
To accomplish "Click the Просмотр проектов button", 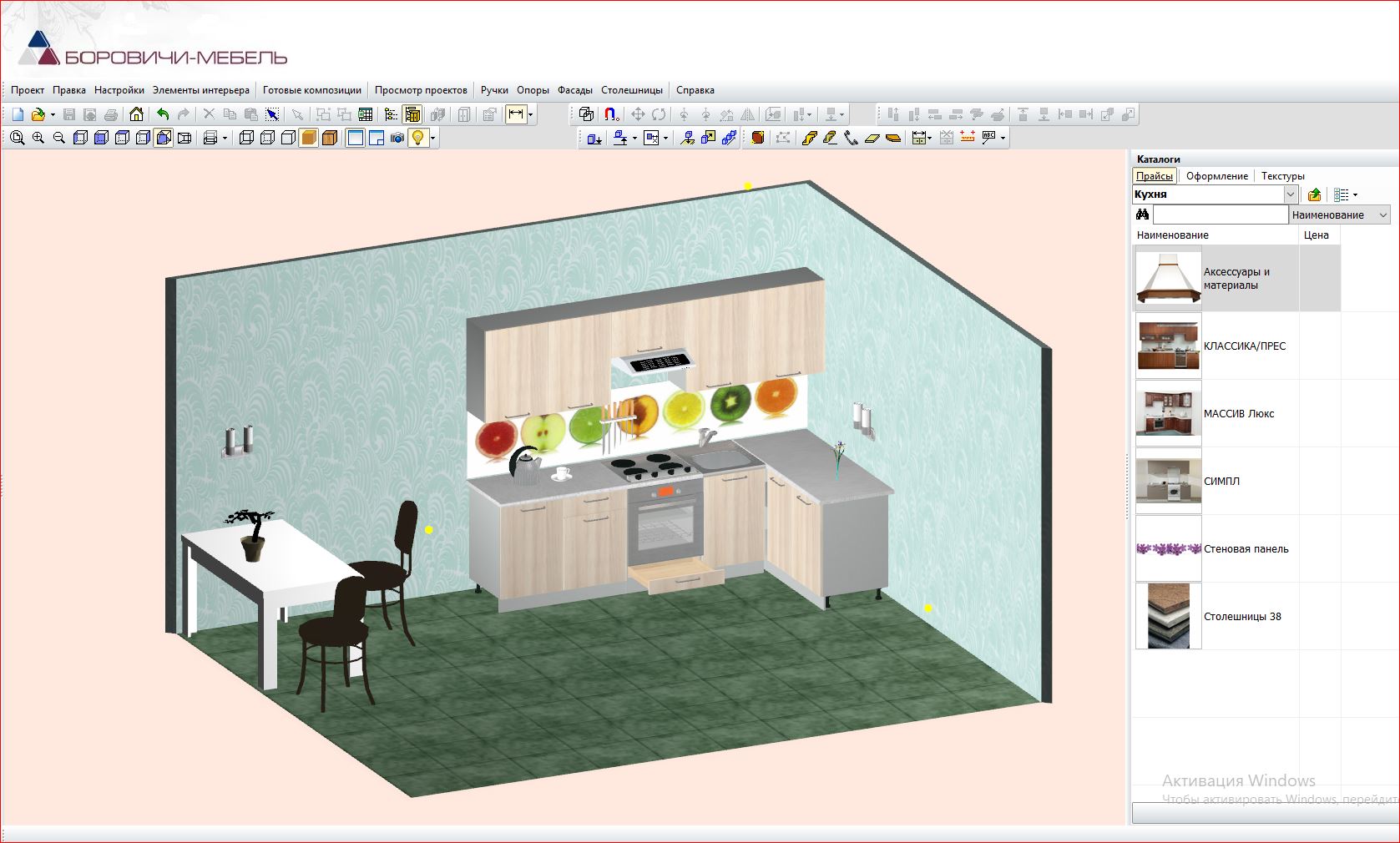I will (421, 90).
